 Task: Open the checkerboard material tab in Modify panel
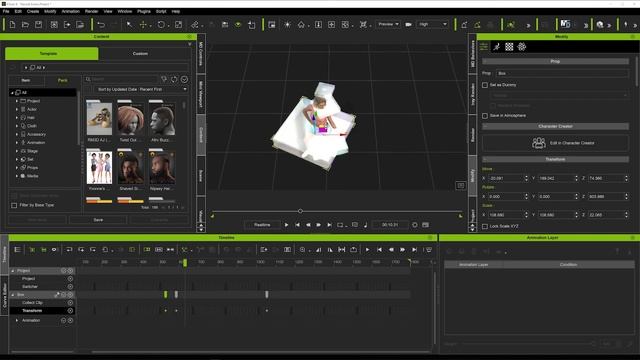pos(509,47)
